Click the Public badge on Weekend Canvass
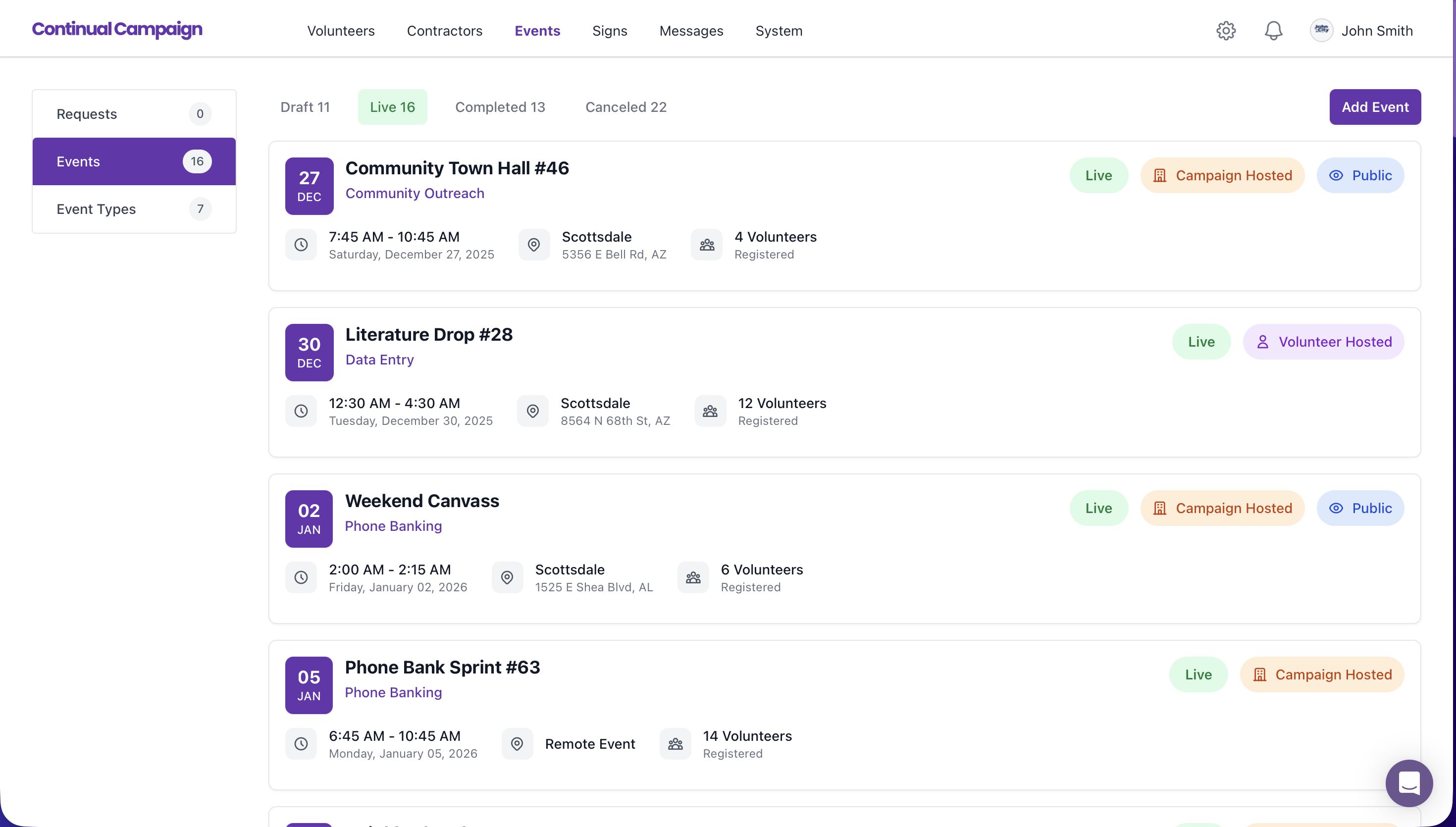Image resolution: width=1456 pixels, height=827 pixels. 1360,509
